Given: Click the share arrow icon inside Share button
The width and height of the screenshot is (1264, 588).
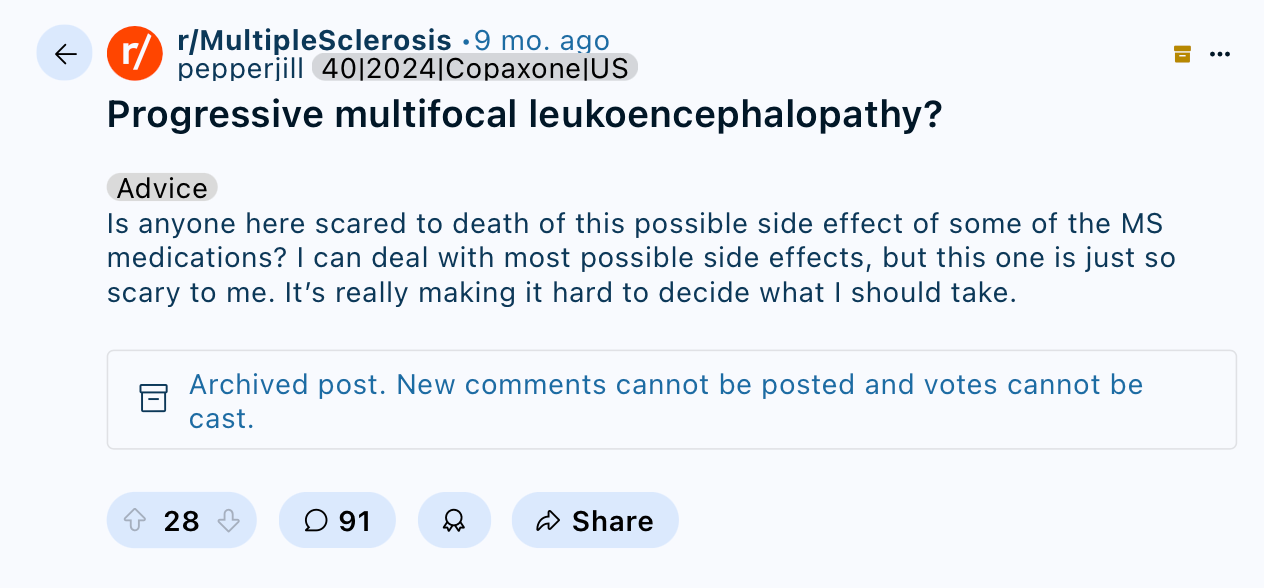Looking at the screenshot, I should point(548,521).
